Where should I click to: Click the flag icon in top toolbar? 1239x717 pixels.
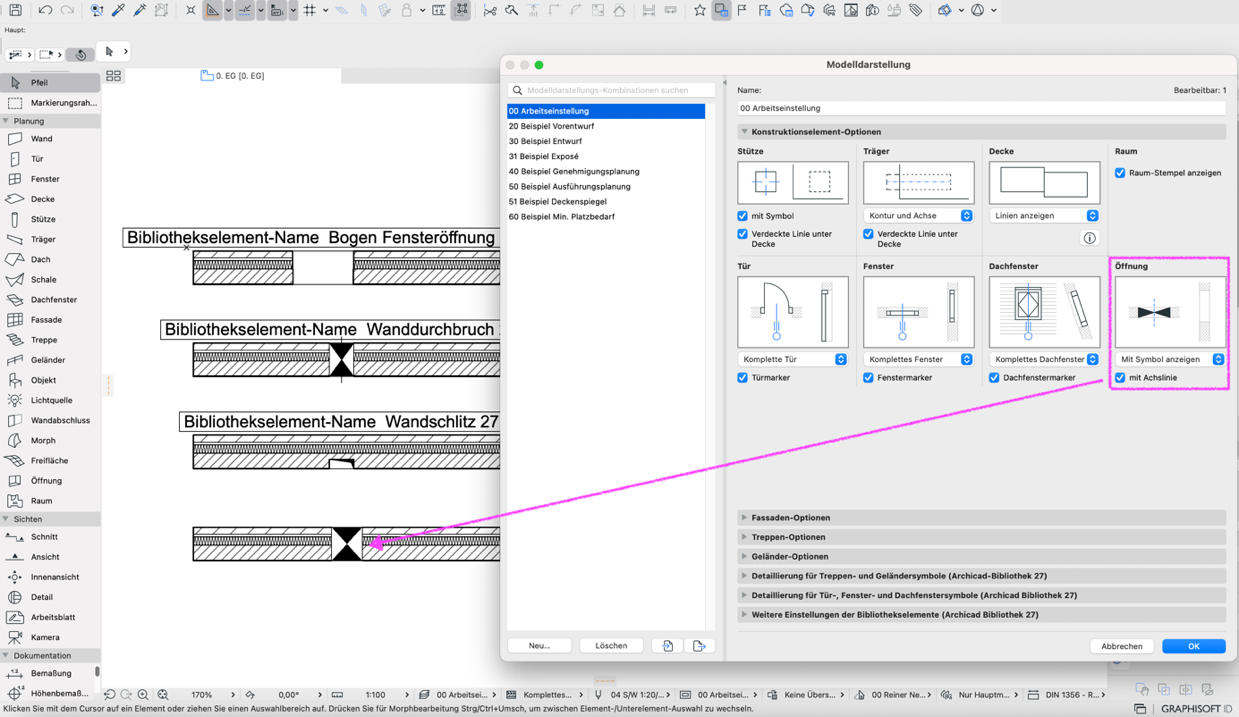(x=742, y=10)
